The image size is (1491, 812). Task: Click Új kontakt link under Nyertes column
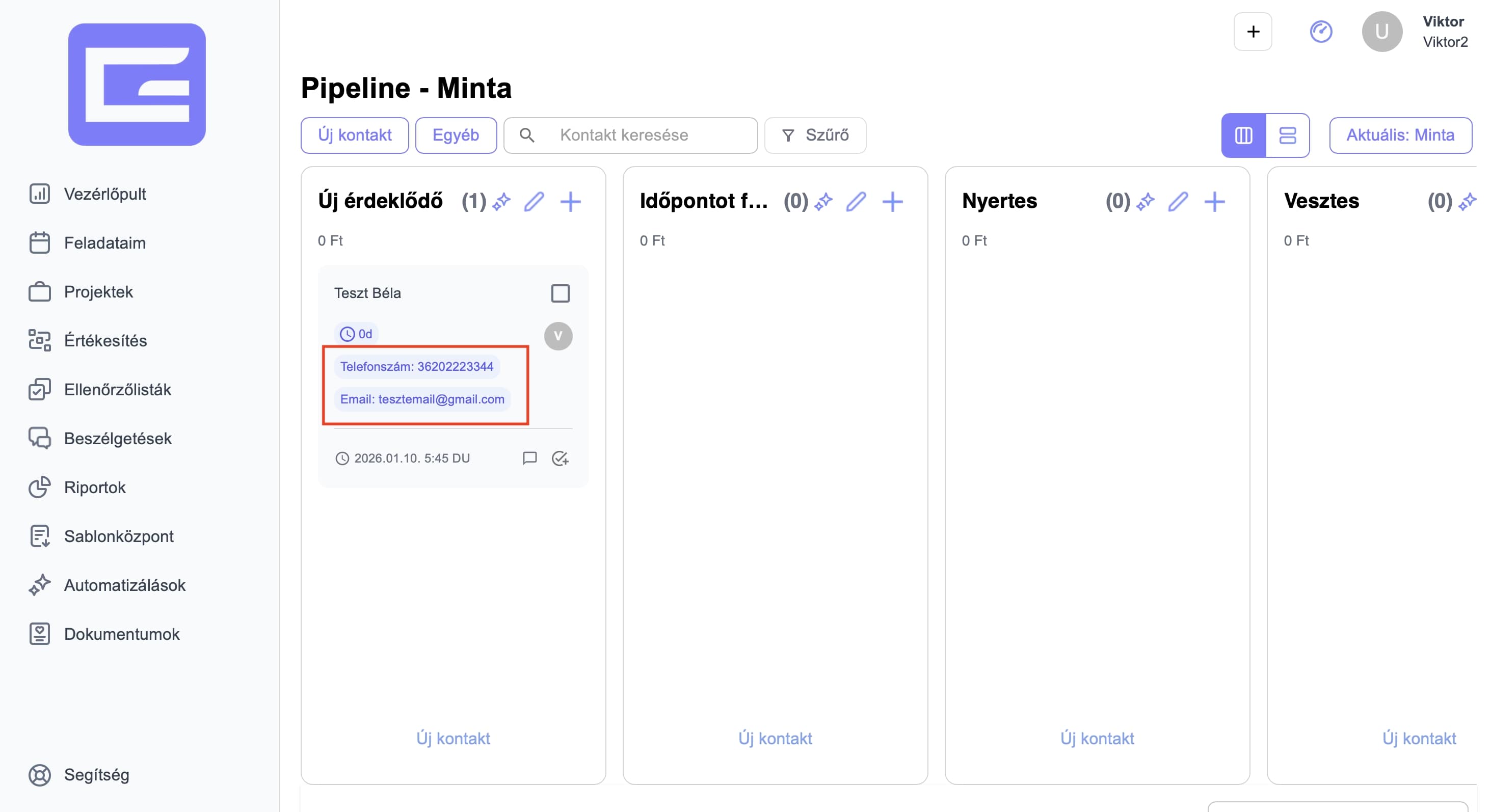(1097, 738)
